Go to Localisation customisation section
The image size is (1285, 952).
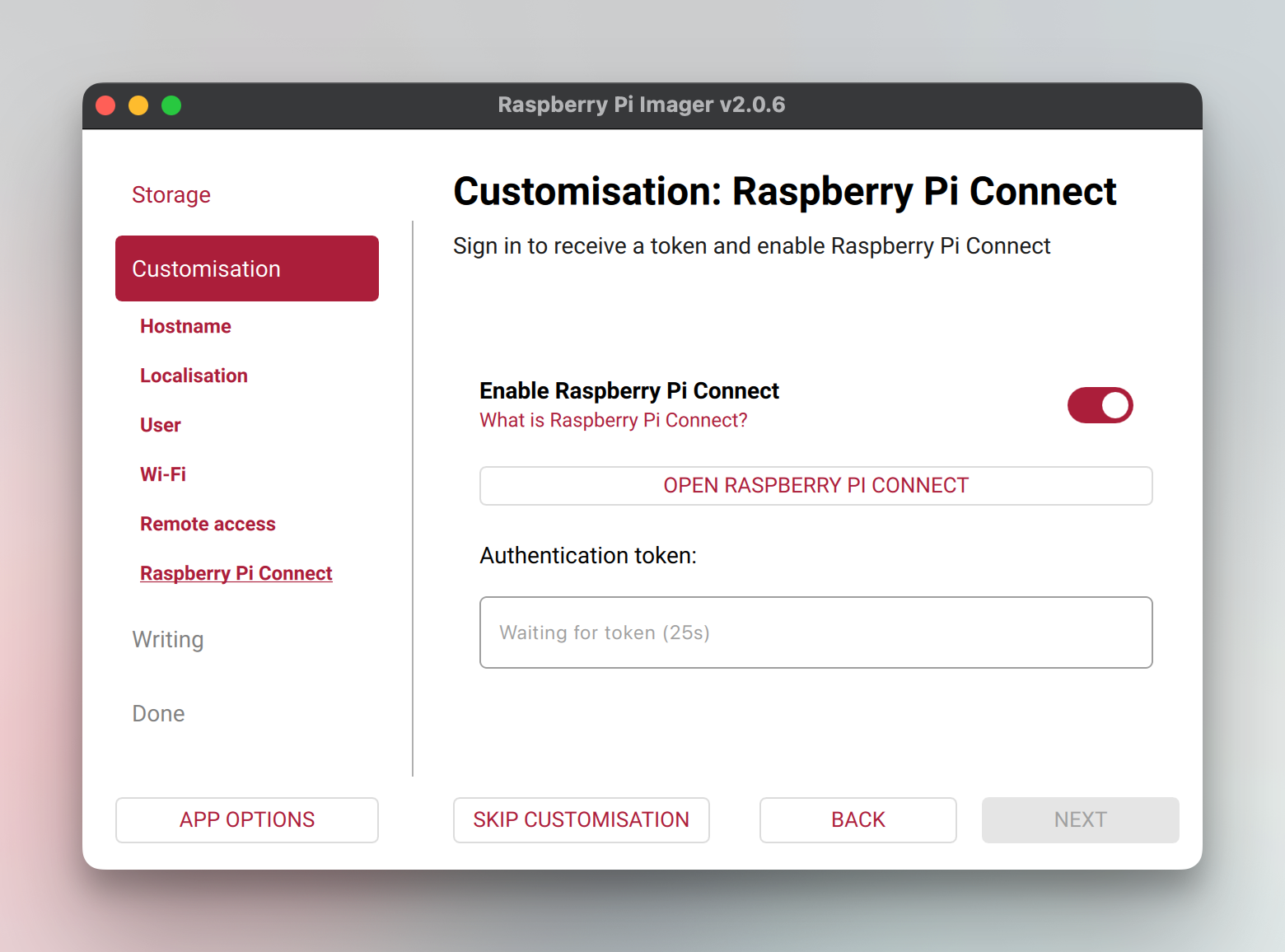[194, 376]
